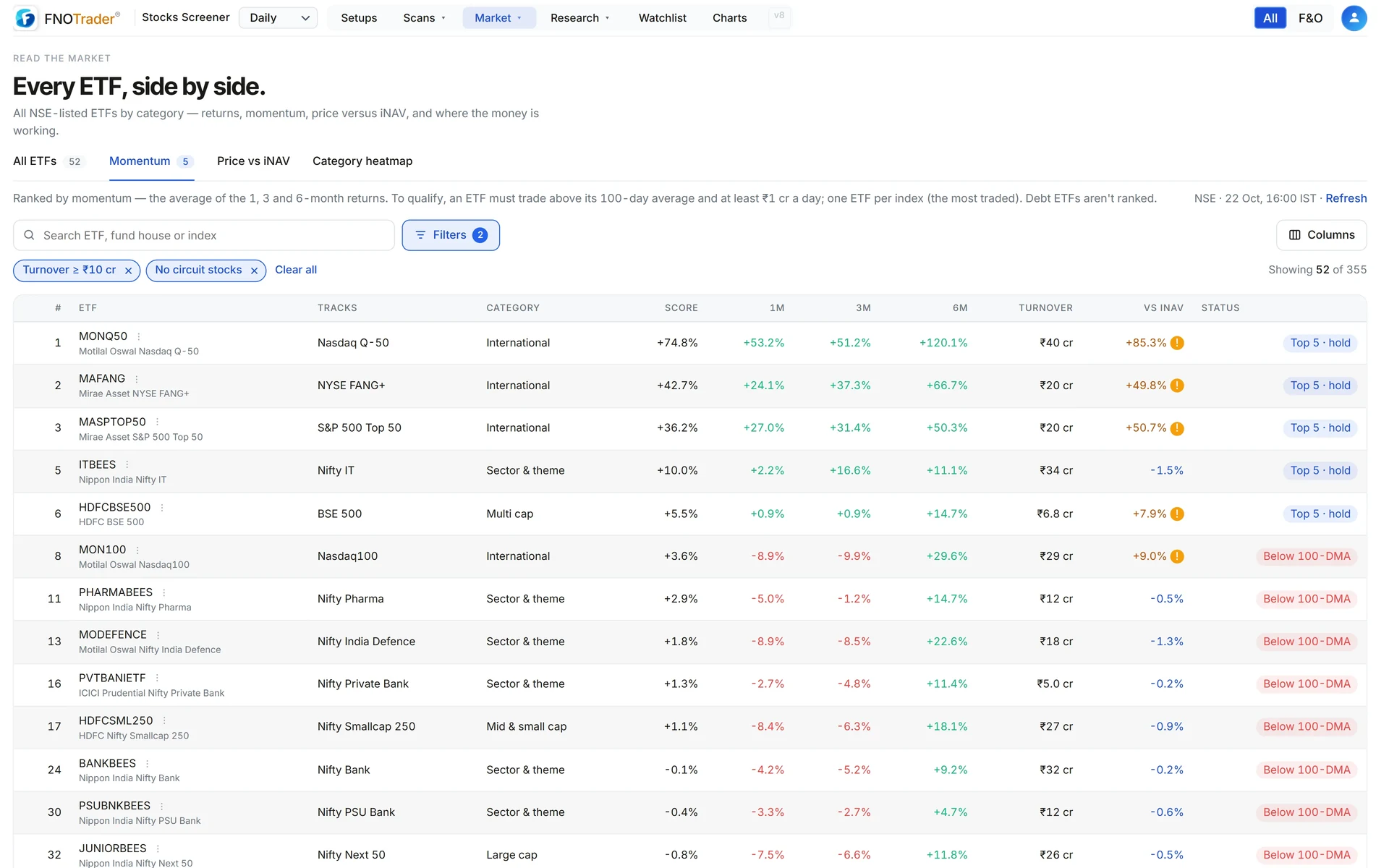Open the kebab menu next to PHARMABEES
The image size is (1389, 868).
pyautogui.click(x=164, y=592)
